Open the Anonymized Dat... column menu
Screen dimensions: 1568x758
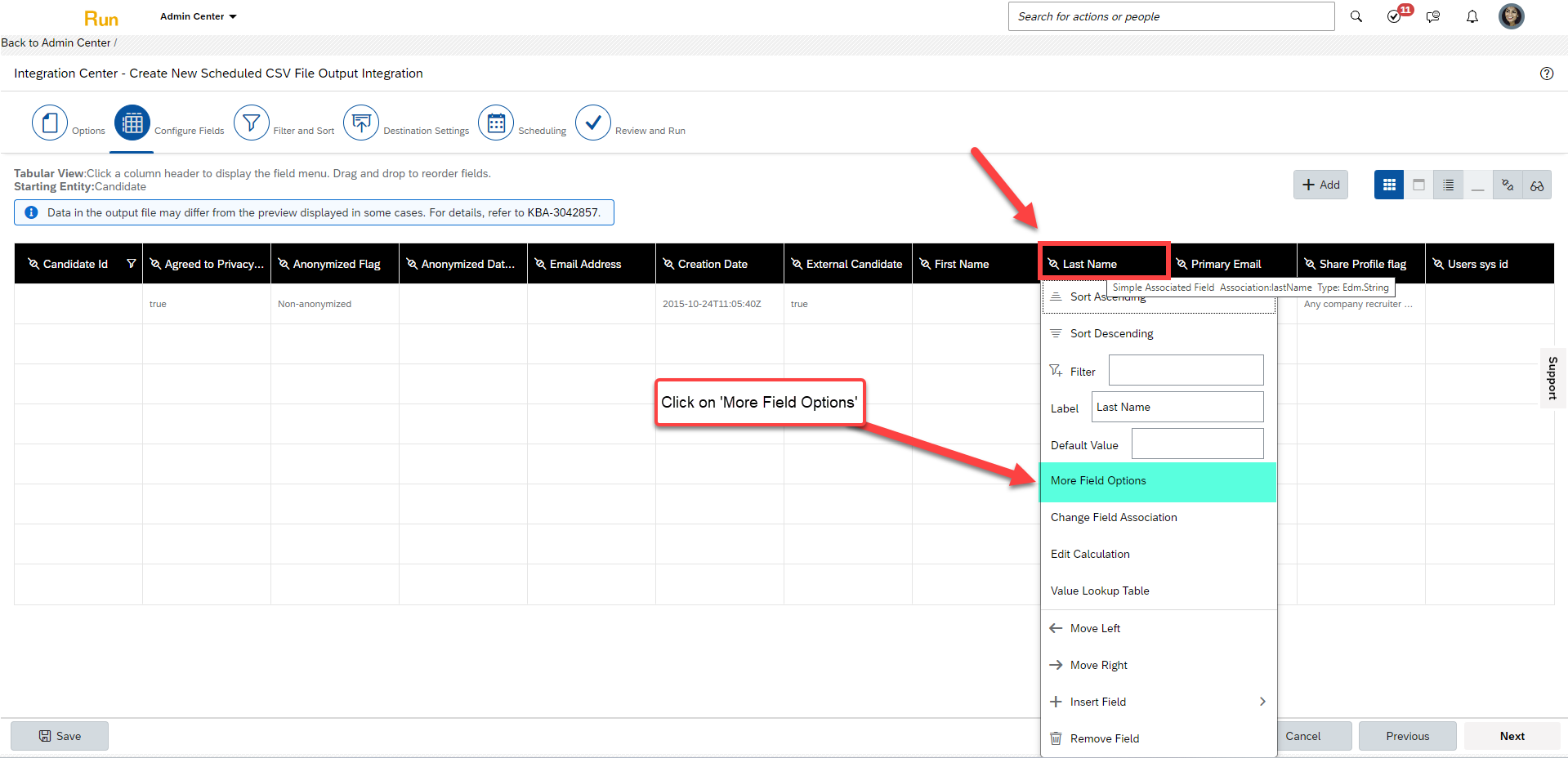coord(463,264)
